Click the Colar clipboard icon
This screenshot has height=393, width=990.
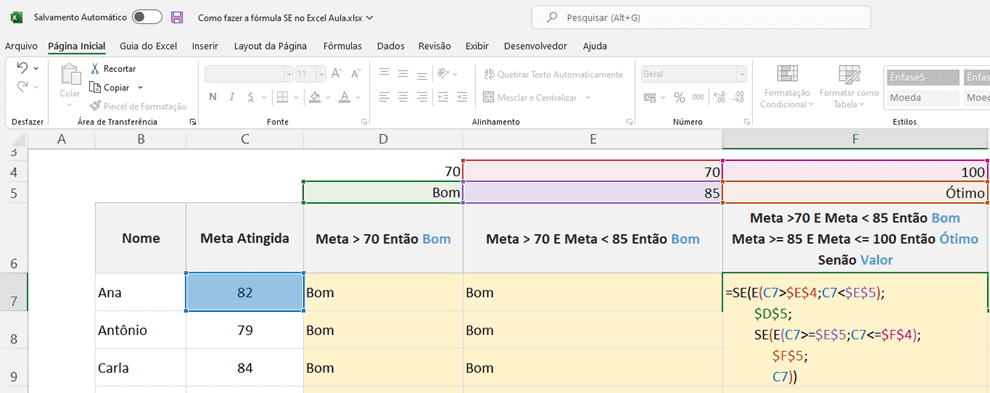[x=69, y=76]
